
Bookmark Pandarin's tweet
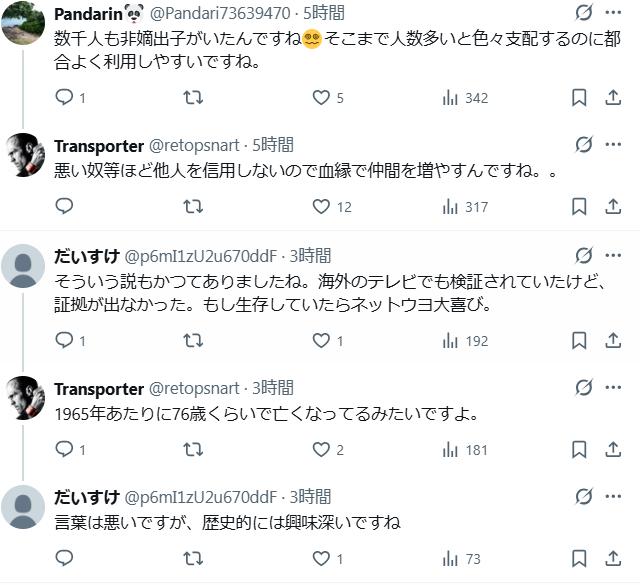578,98
